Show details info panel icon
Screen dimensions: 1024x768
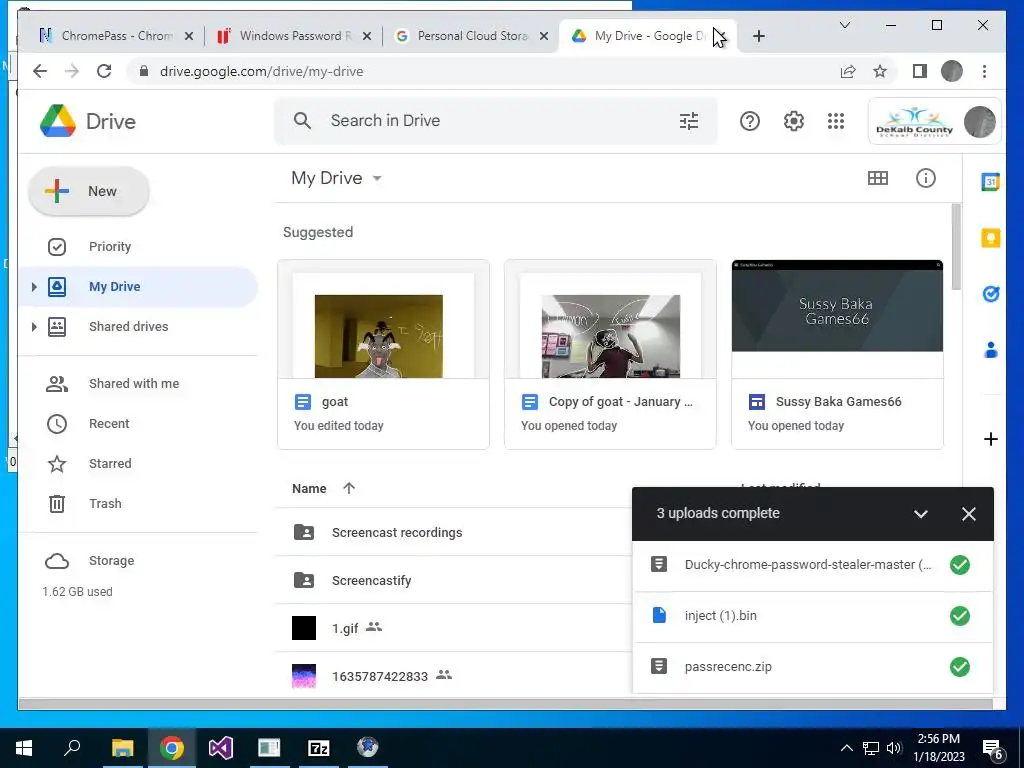click(925, 178)
